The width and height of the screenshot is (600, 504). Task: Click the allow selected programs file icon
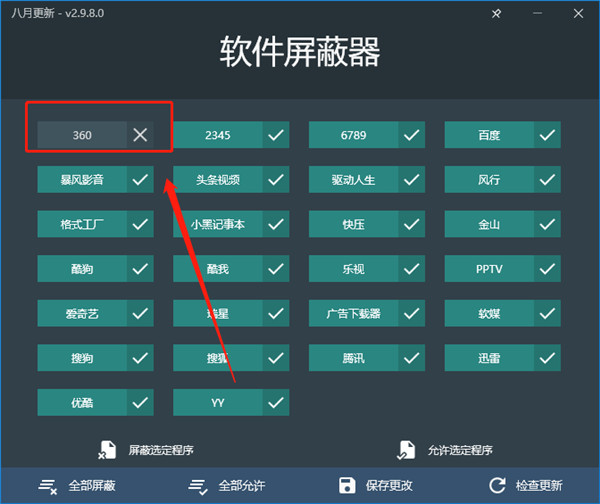[x=406, y=450]
